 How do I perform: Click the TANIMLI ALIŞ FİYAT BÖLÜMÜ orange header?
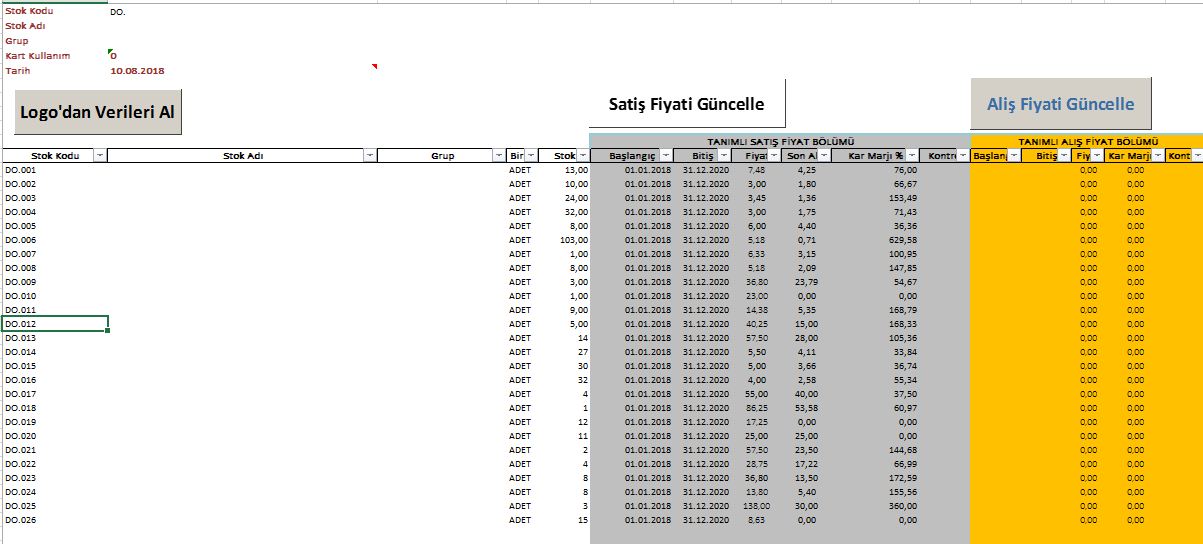[x=1087, y=142]
